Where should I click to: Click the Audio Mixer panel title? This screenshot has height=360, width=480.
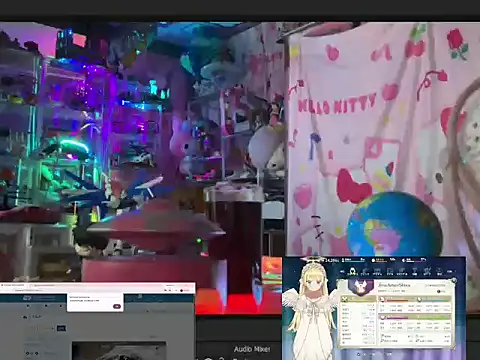252,349
